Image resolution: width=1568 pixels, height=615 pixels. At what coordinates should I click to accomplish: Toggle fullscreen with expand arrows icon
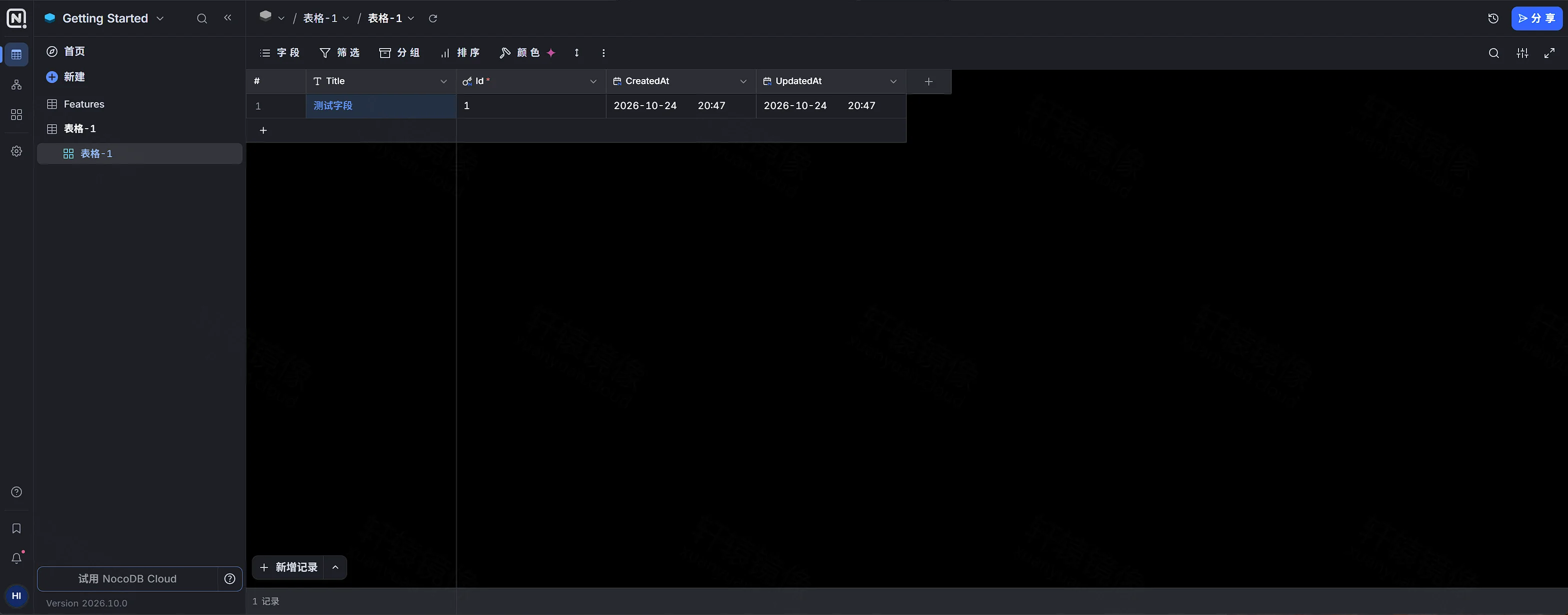tap(1549, 53)
